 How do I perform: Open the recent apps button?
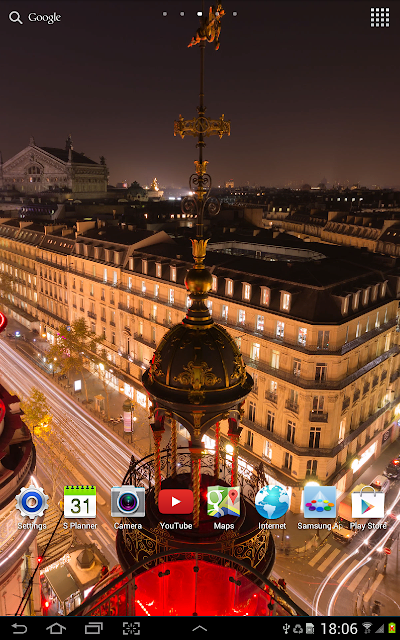[93, 629]
